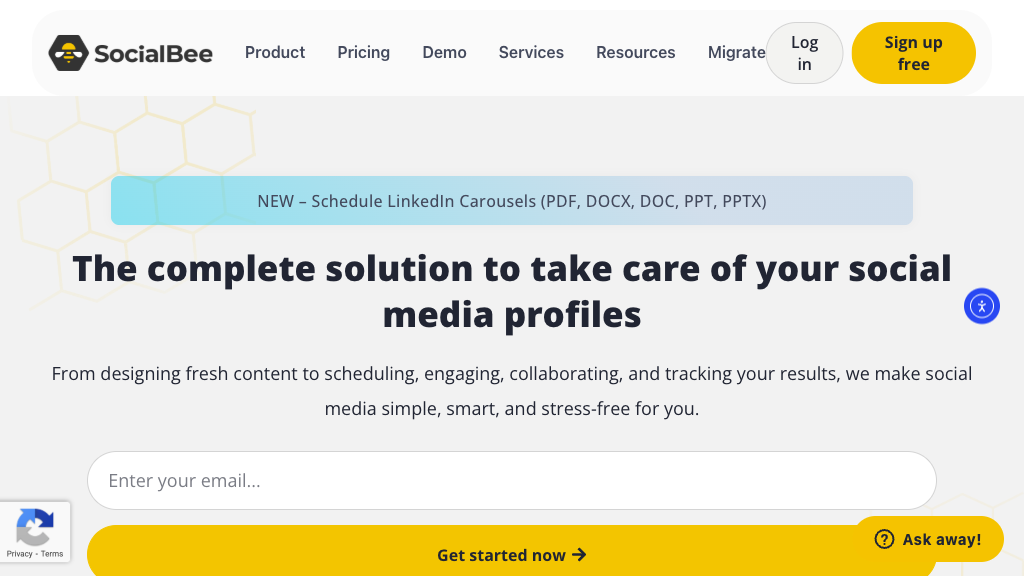
Task: Select the Demo item in the navigation bar
Action: 444,52
